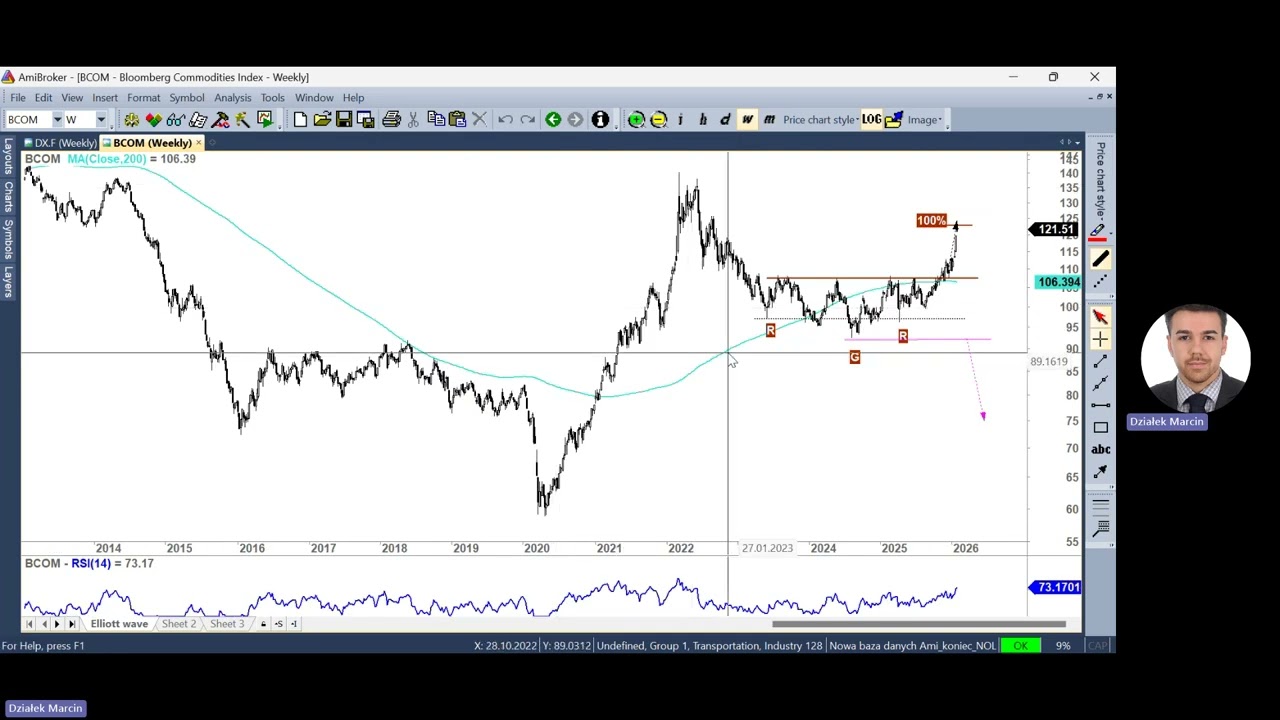Save using the floppy disk icon

344,120
